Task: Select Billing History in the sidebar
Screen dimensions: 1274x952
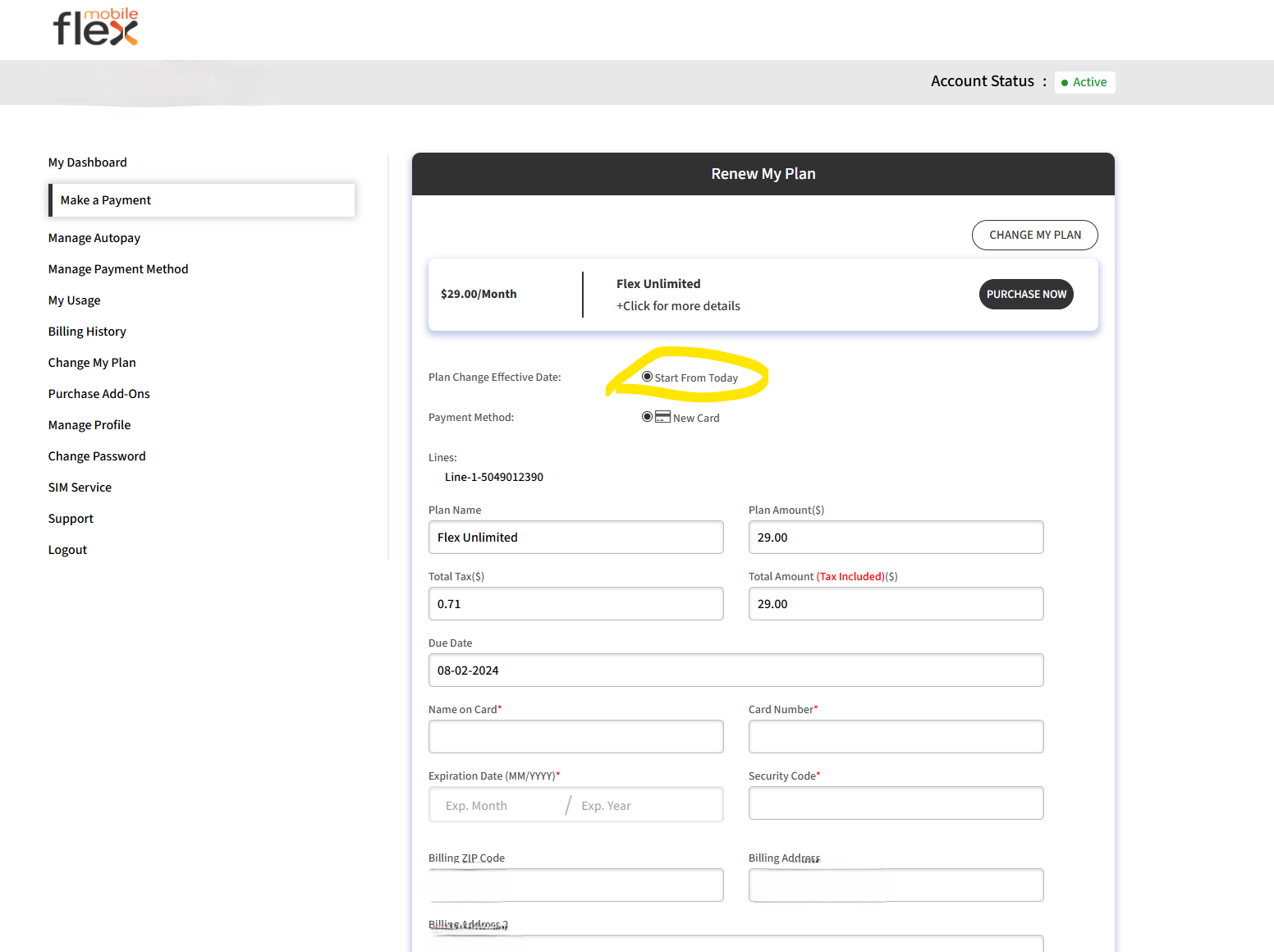Action: (87, 331)
